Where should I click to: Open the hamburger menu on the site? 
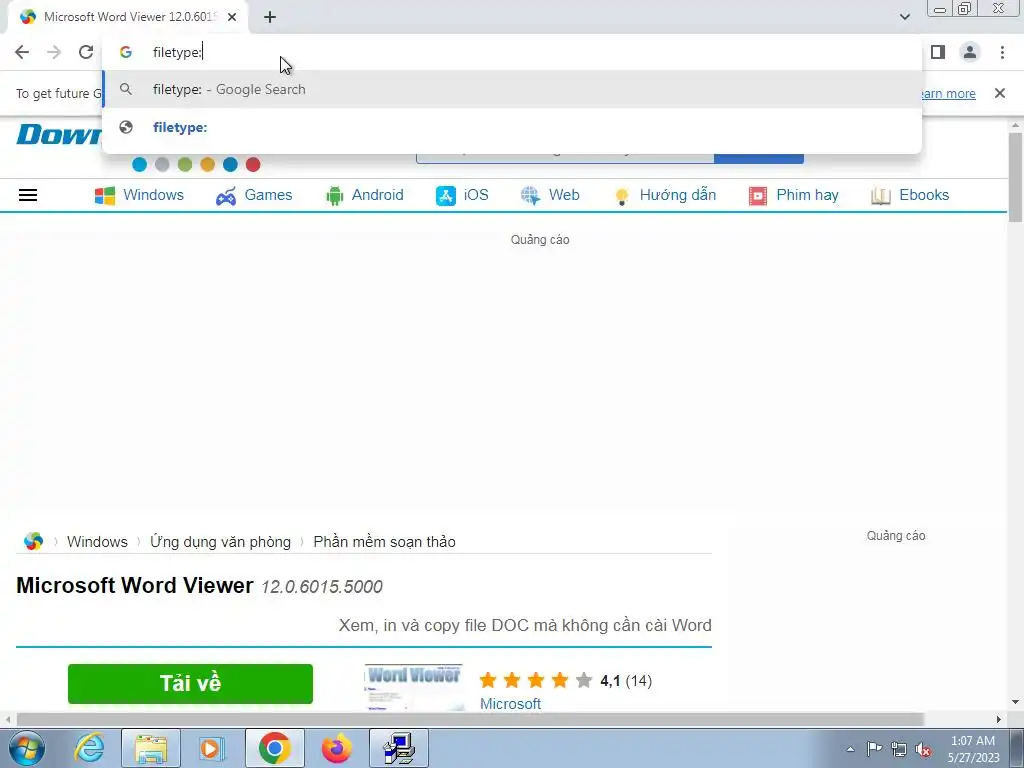[x=27, y=195]
